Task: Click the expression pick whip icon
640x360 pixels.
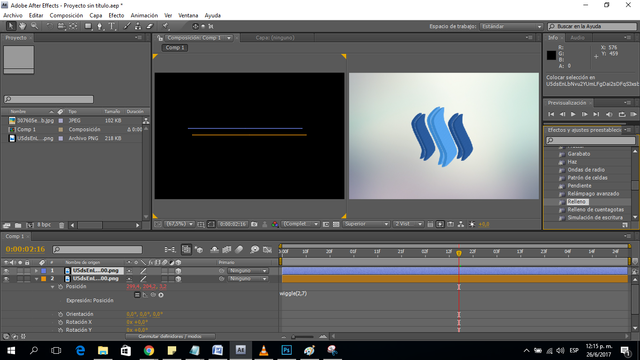Action: pos(153,295)
